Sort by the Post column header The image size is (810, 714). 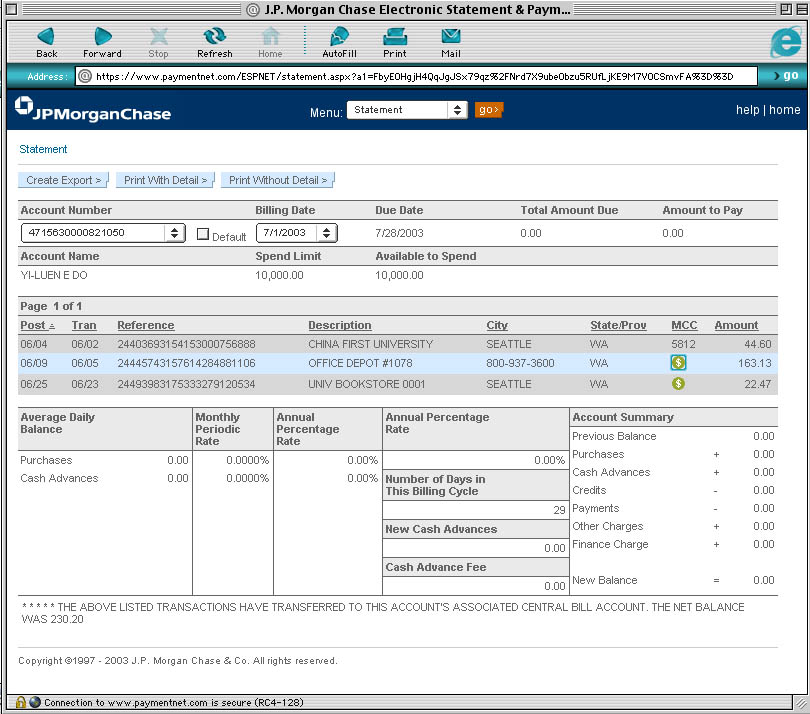[37, 325]
